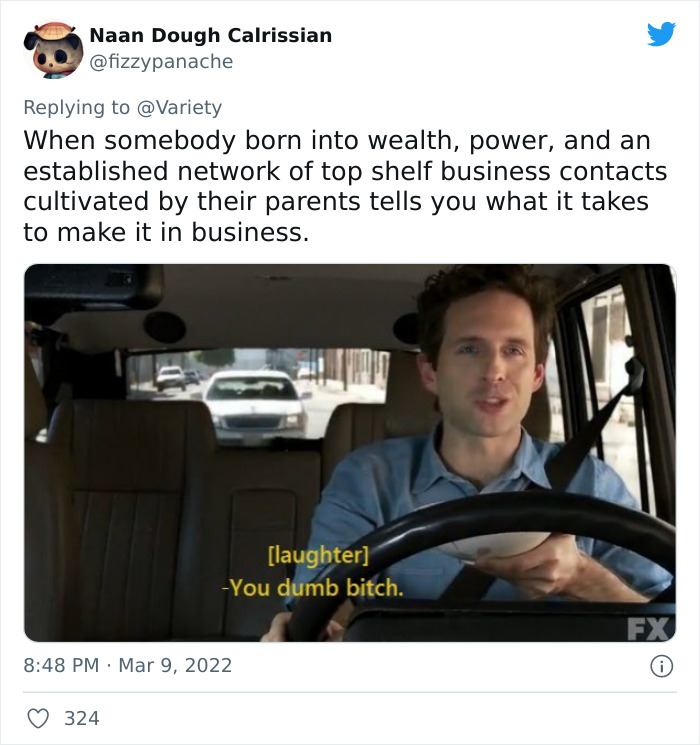Click the Twitter bird logo
The image size is (700, 745).
pos(661,34)
